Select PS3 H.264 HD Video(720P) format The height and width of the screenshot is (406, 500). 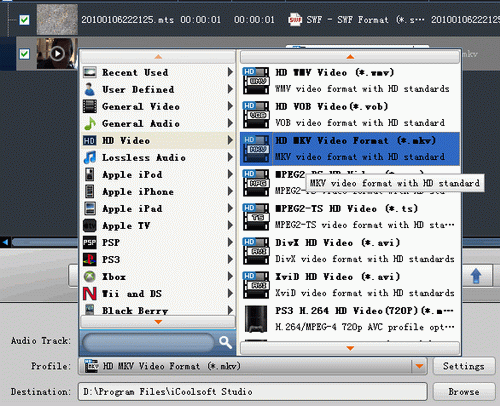pyautogui.click(x=350, y=319)
